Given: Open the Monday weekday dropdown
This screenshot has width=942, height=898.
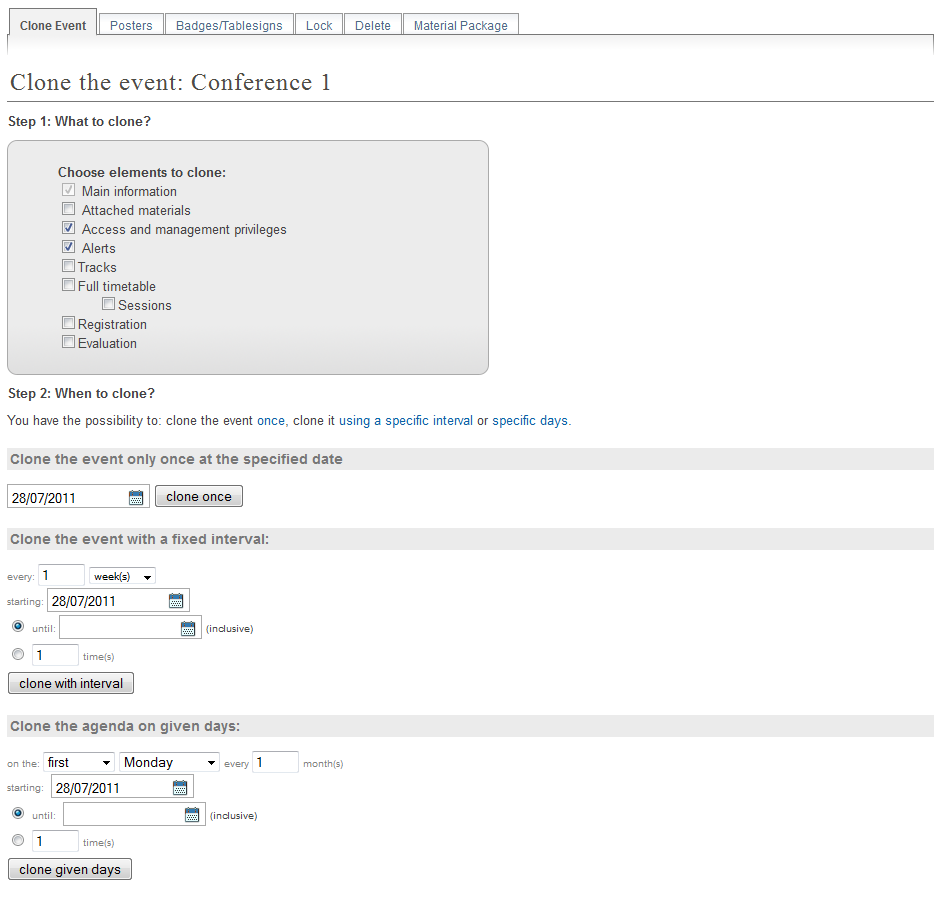Looking at the screenshot, I should point(169,762).
